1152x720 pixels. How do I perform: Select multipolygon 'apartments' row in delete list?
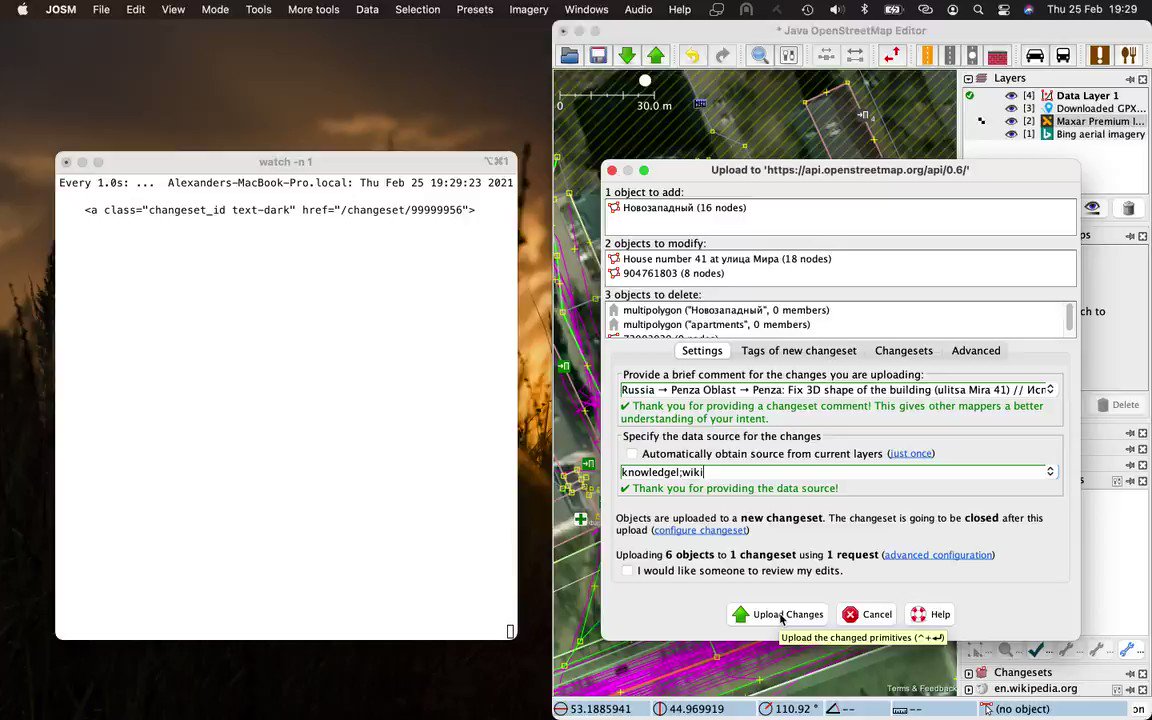[x=835, y=325]
